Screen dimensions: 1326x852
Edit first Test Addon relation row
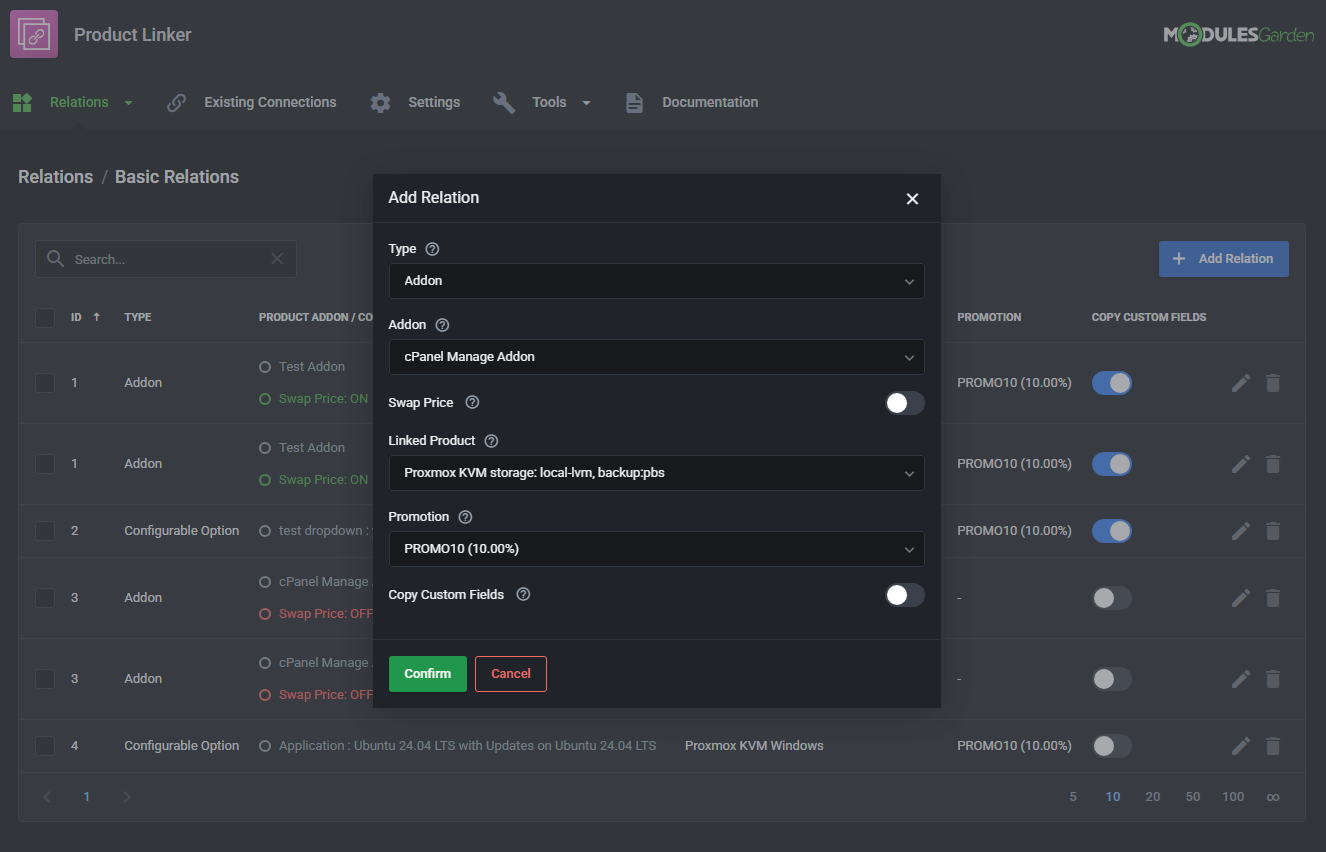[1241, 383]
